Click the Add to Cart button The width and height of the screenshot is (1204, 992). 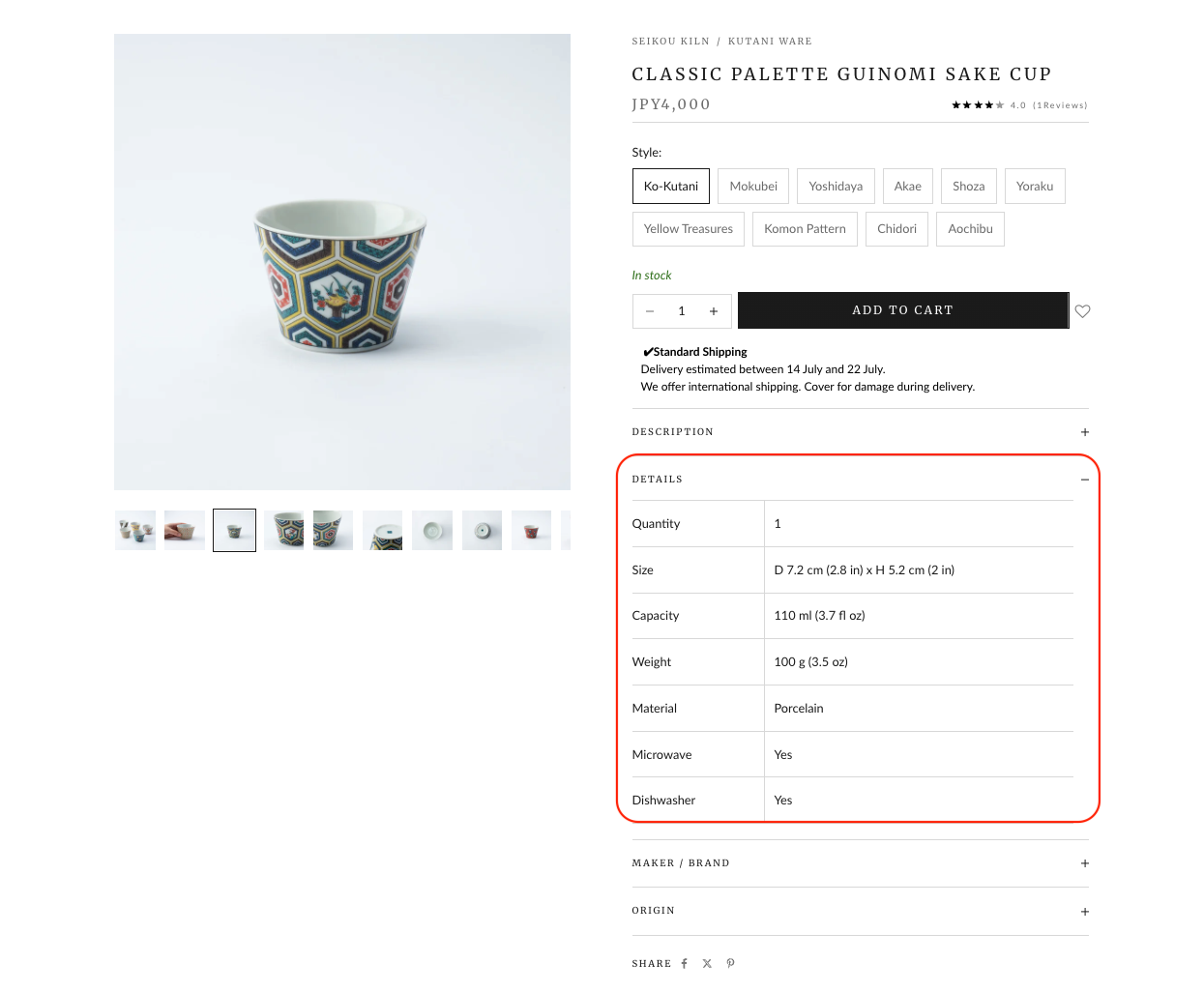902,310
